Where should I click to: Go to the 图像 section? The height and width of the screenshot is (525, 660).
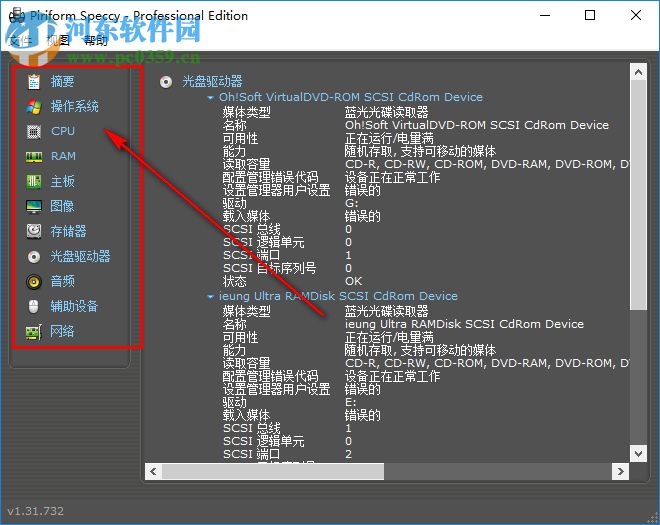62,206
